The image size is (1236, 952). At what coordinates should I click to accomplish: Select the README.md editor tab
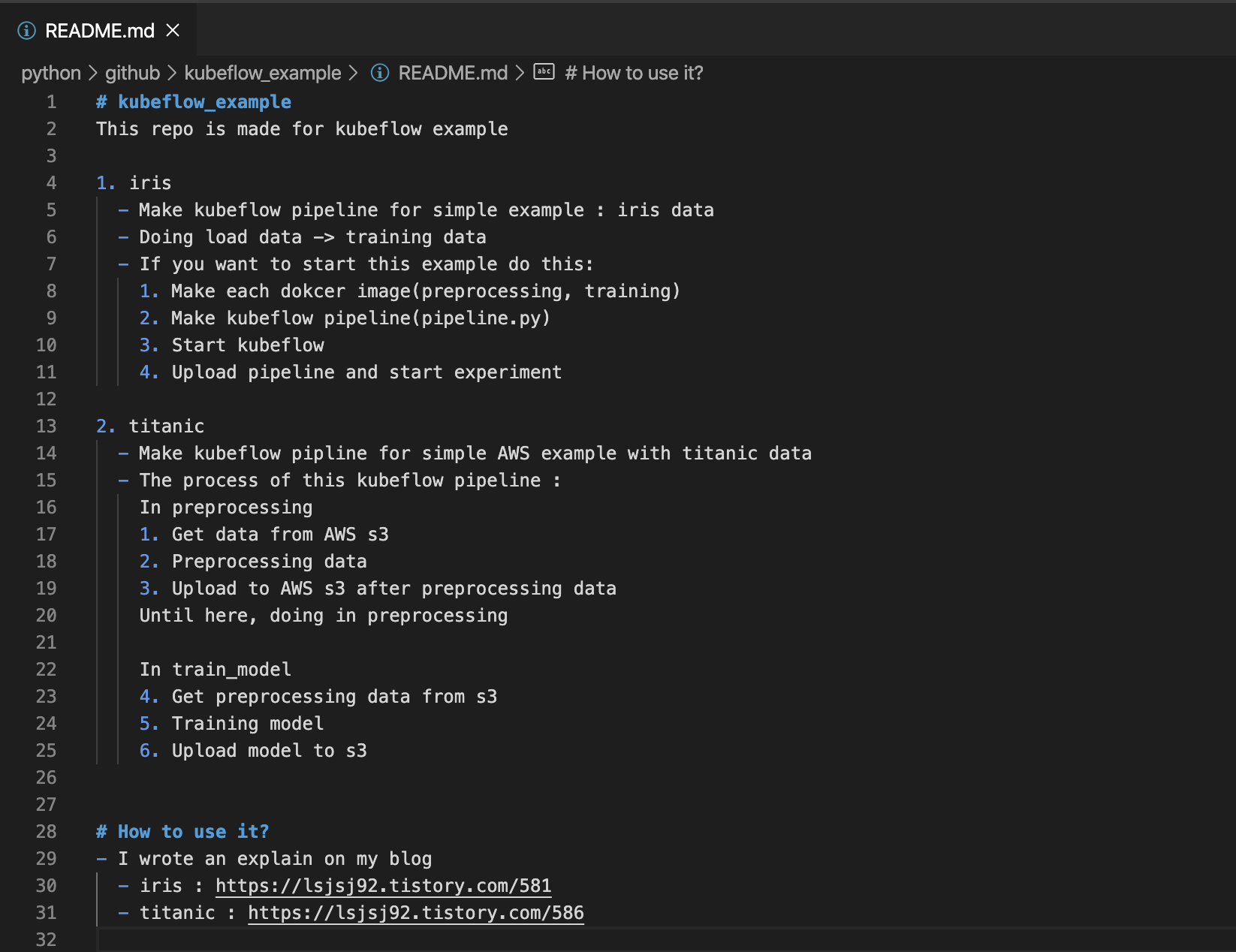(x=98, y=30)
